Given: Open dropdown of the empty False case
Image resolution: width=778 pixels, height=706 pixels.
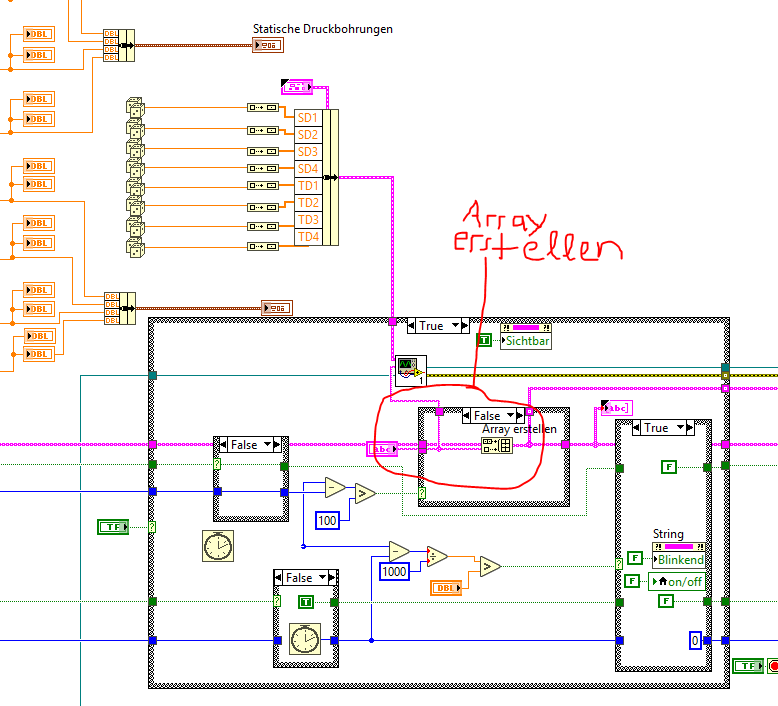Looking at the screenshot, I should (x=268, y=444).
